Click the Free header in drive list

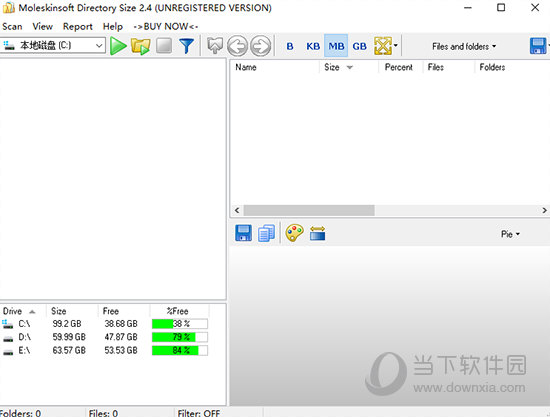[x=124, y=311]
